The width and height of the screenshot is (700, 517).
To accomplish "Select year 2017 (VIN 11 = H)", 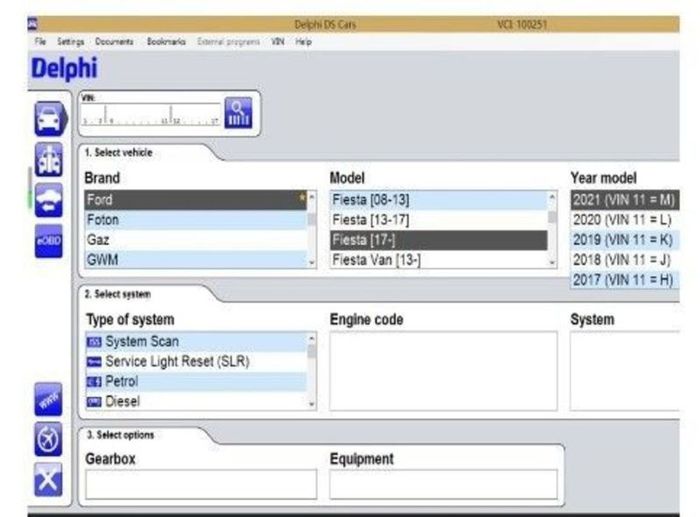I will point(625,280).
